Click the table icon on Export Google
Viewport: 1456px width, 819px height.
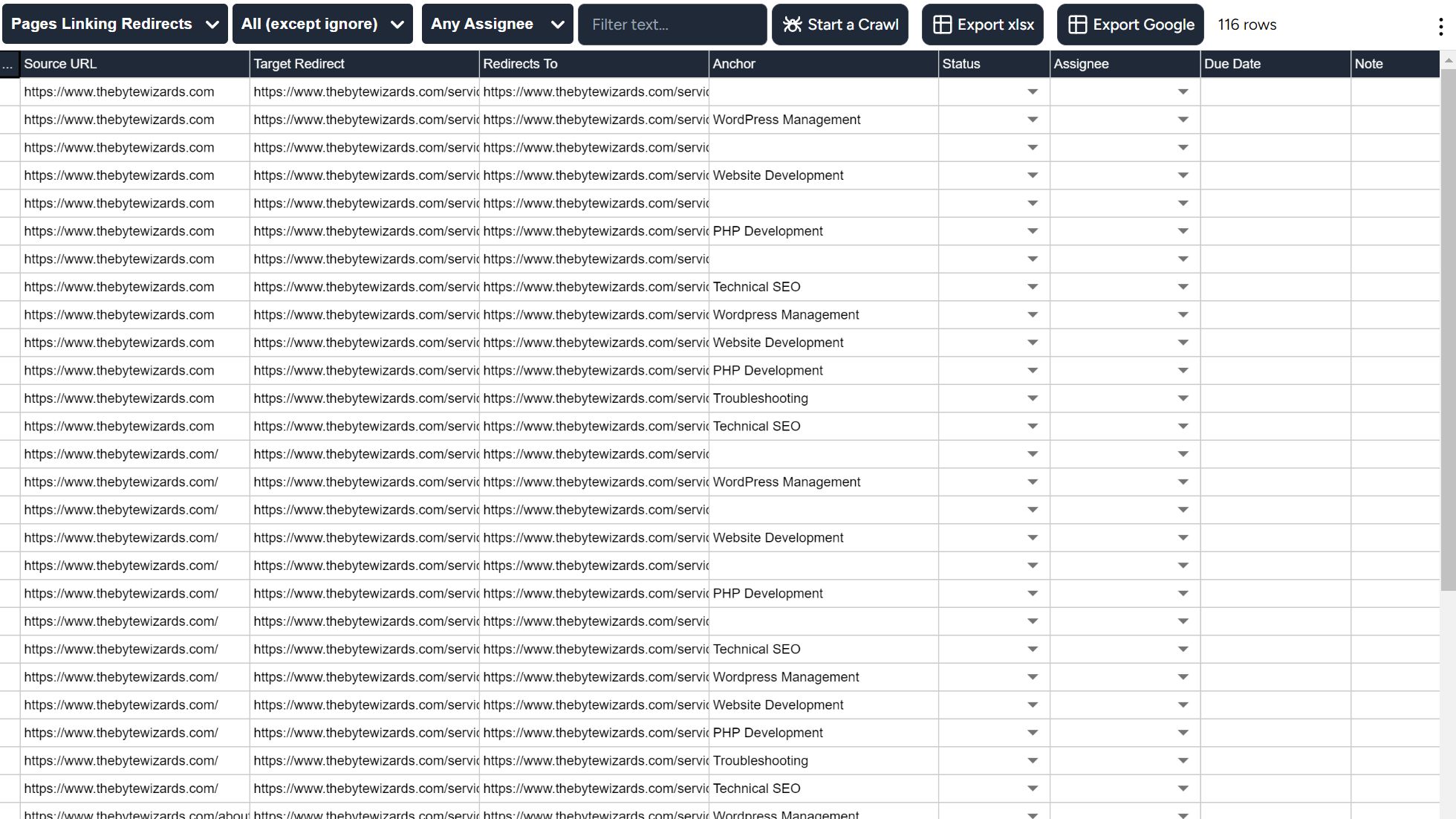click(x=1077, y=25)
